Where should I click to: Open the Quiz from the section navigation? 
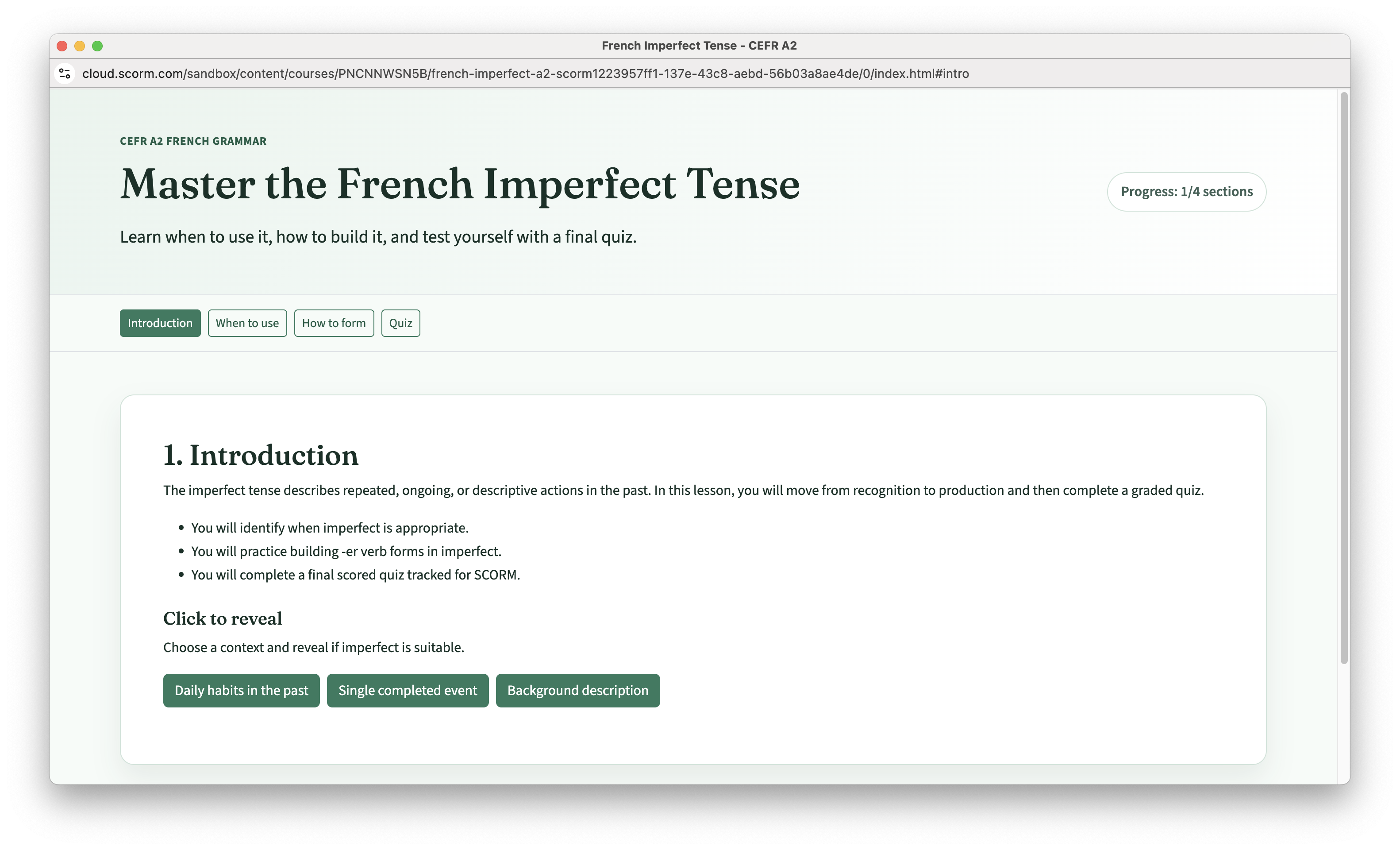pos(400,323)
